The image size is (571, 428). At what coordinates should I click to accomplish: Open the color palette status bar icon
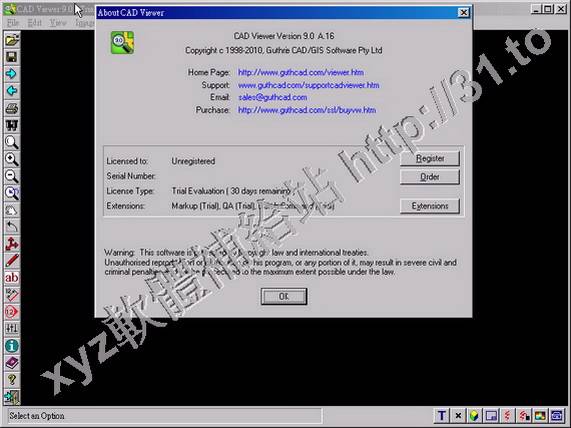pyautogui.click(x=540, y=416)
